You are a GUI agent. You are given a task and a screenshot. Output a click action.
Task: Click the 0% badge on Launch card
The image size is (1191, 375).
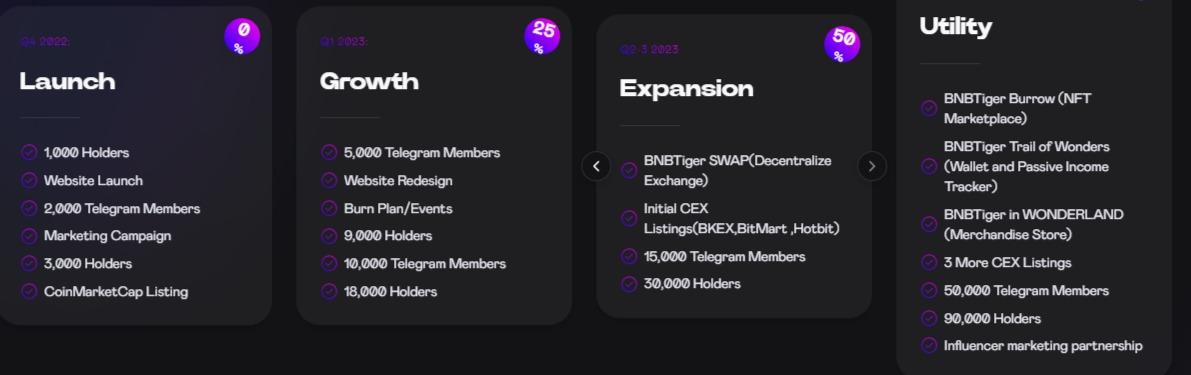[x=242, y=36]
